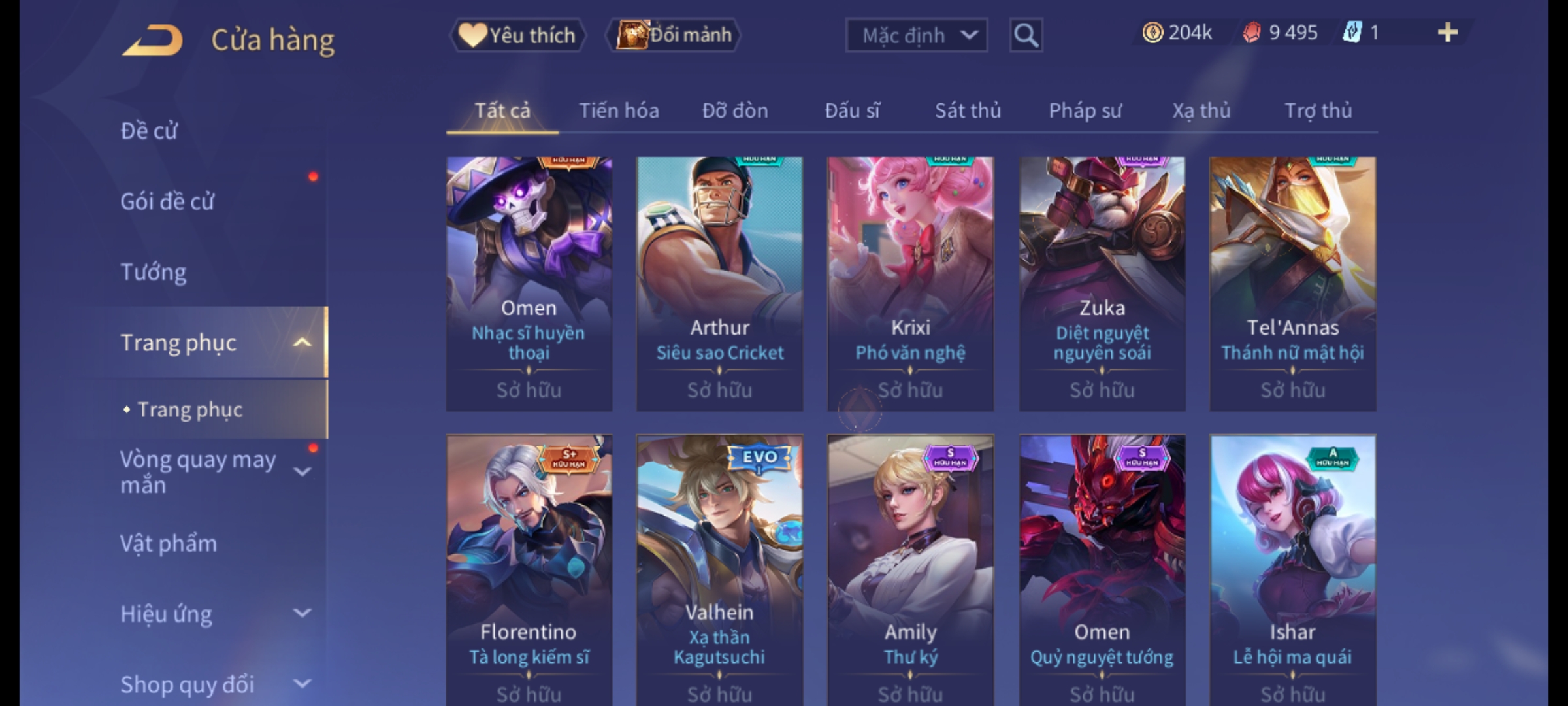Click the gold coin balance icon
The height and width of the screenshot is (706, 1568).
point(1152,33)
